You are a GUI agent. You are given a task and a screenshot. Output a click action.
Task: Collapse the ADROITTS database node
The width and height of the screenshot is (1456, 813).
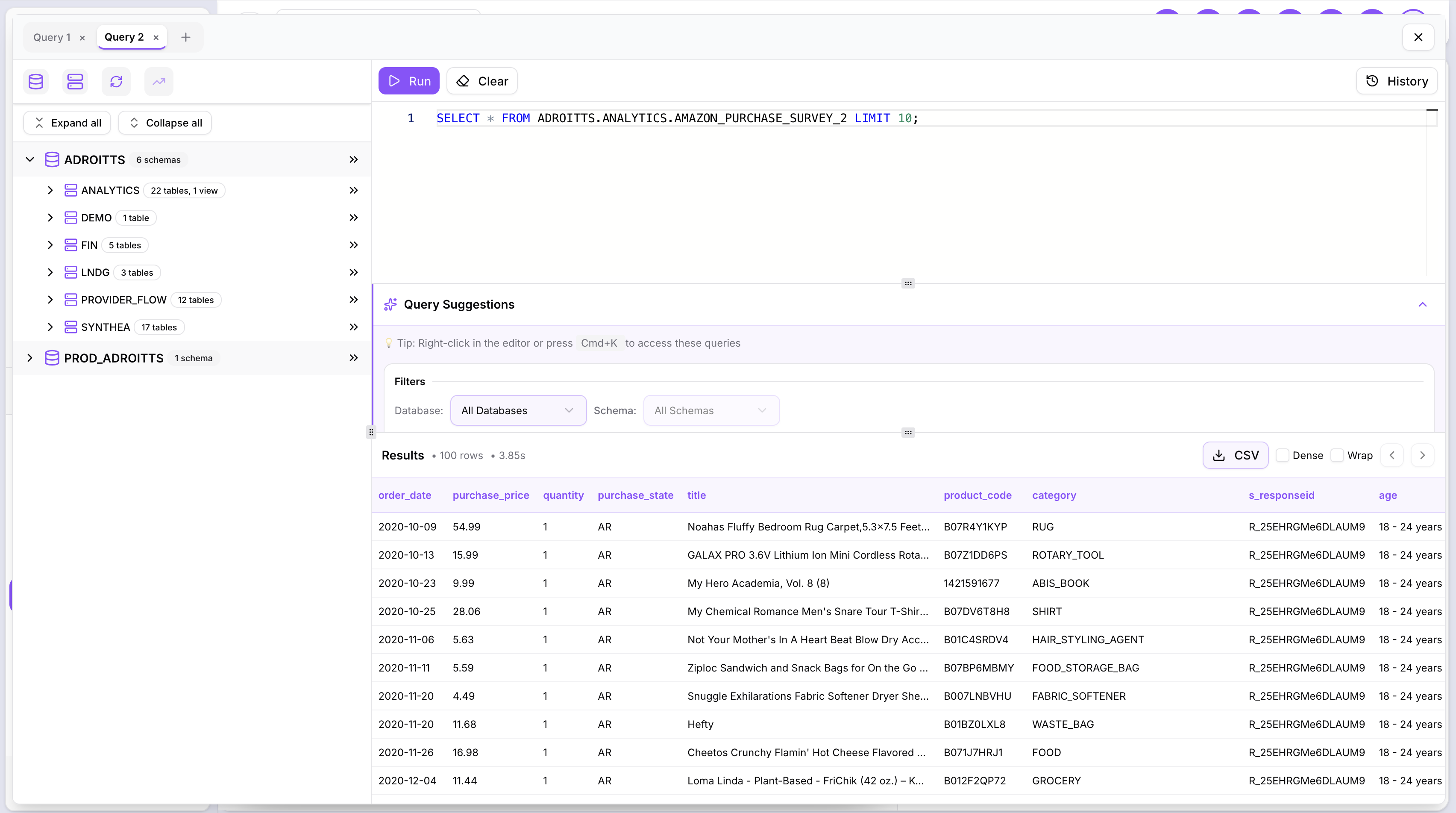pos(30,159)
